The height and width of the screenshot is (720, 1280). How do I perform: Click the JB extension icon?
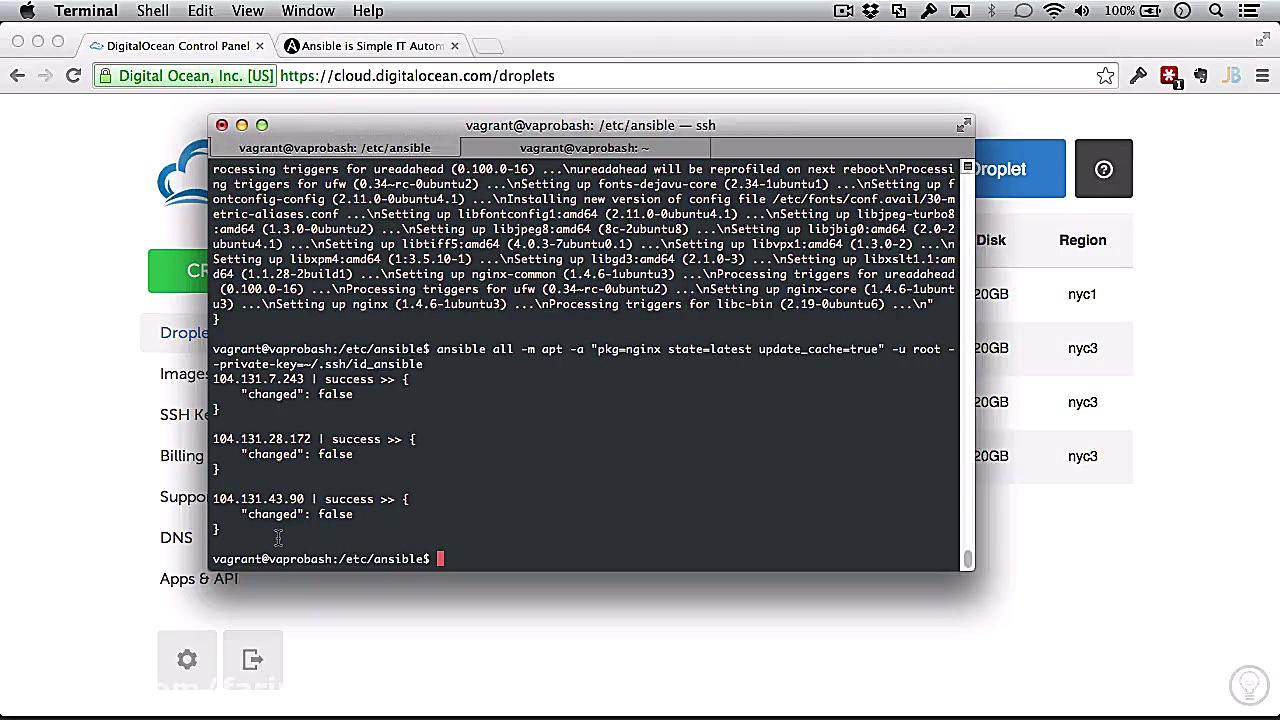[1232, 76]
